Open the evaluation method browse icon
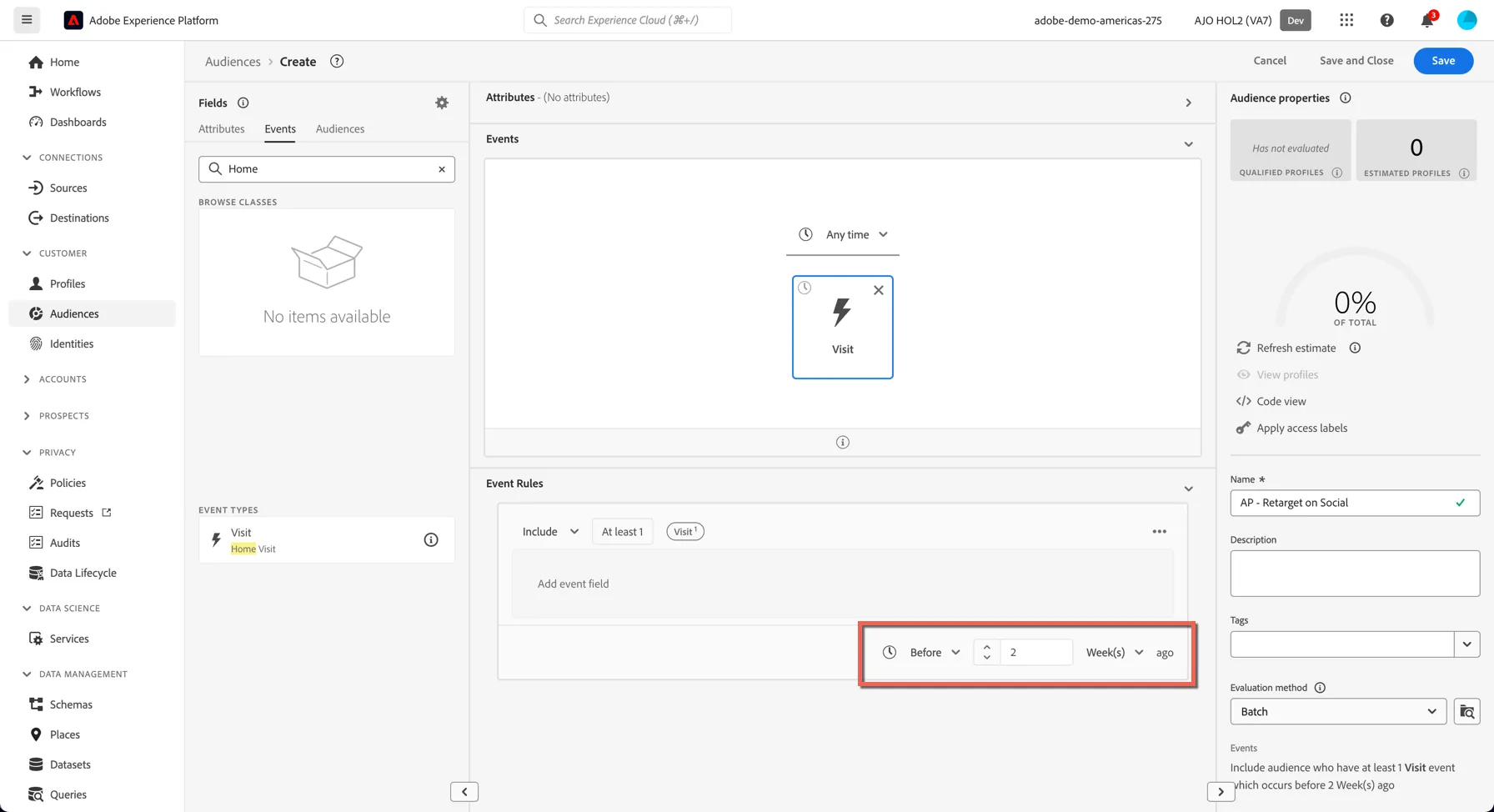This screenshot has height=812, width=1494. click(x=1466, y=712)
